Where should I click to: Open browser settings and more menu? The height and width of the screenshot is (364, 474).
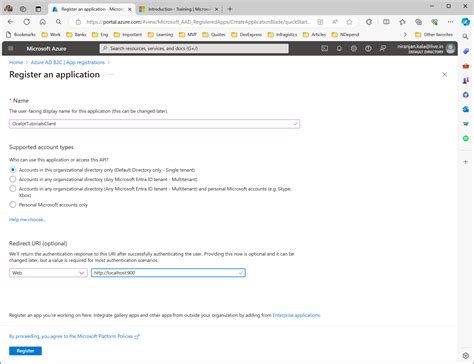coord(450,22)
